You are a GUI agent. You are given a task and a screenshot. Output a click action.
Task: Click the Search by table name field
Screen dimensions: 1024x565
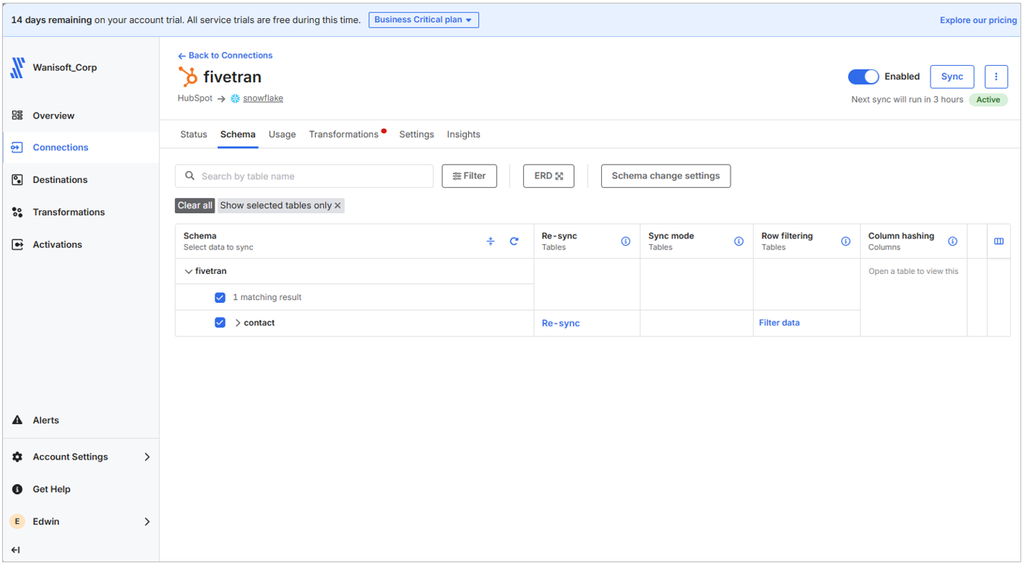(x=304, y=176)
